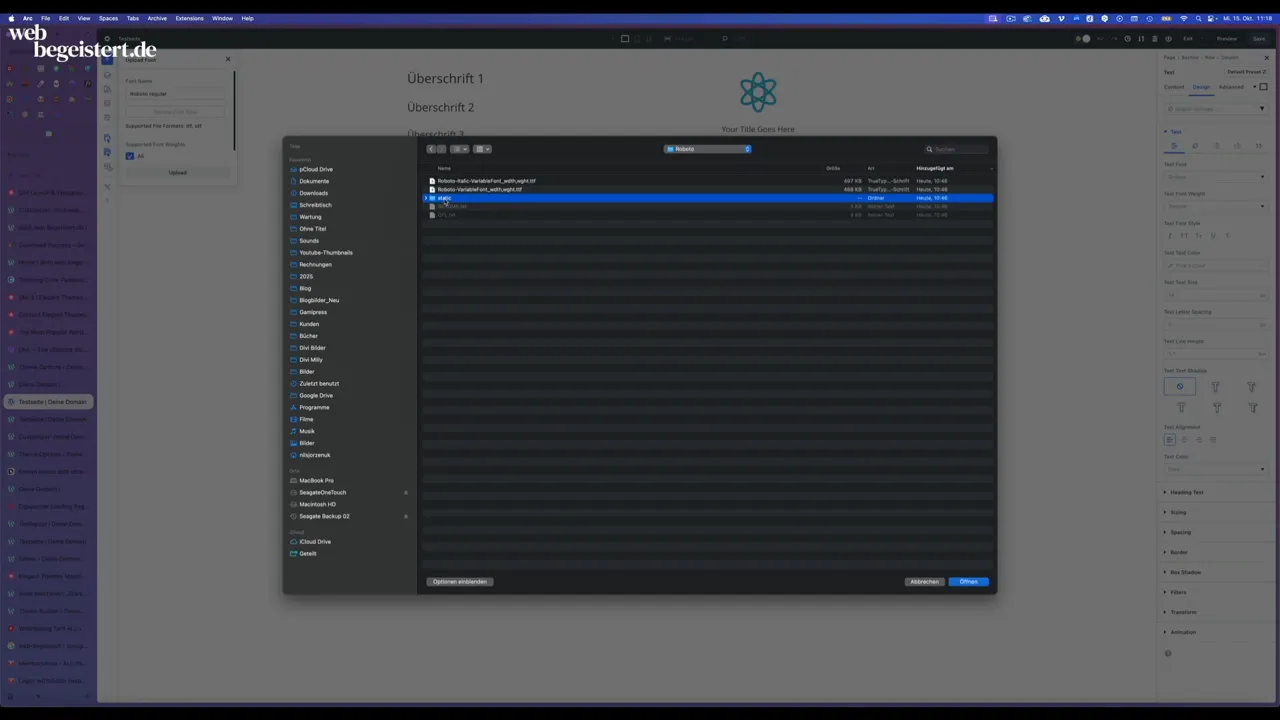Click the Underline text style icon
This screenshot has height=720, width=1280.
click(x=1213, y=236)
